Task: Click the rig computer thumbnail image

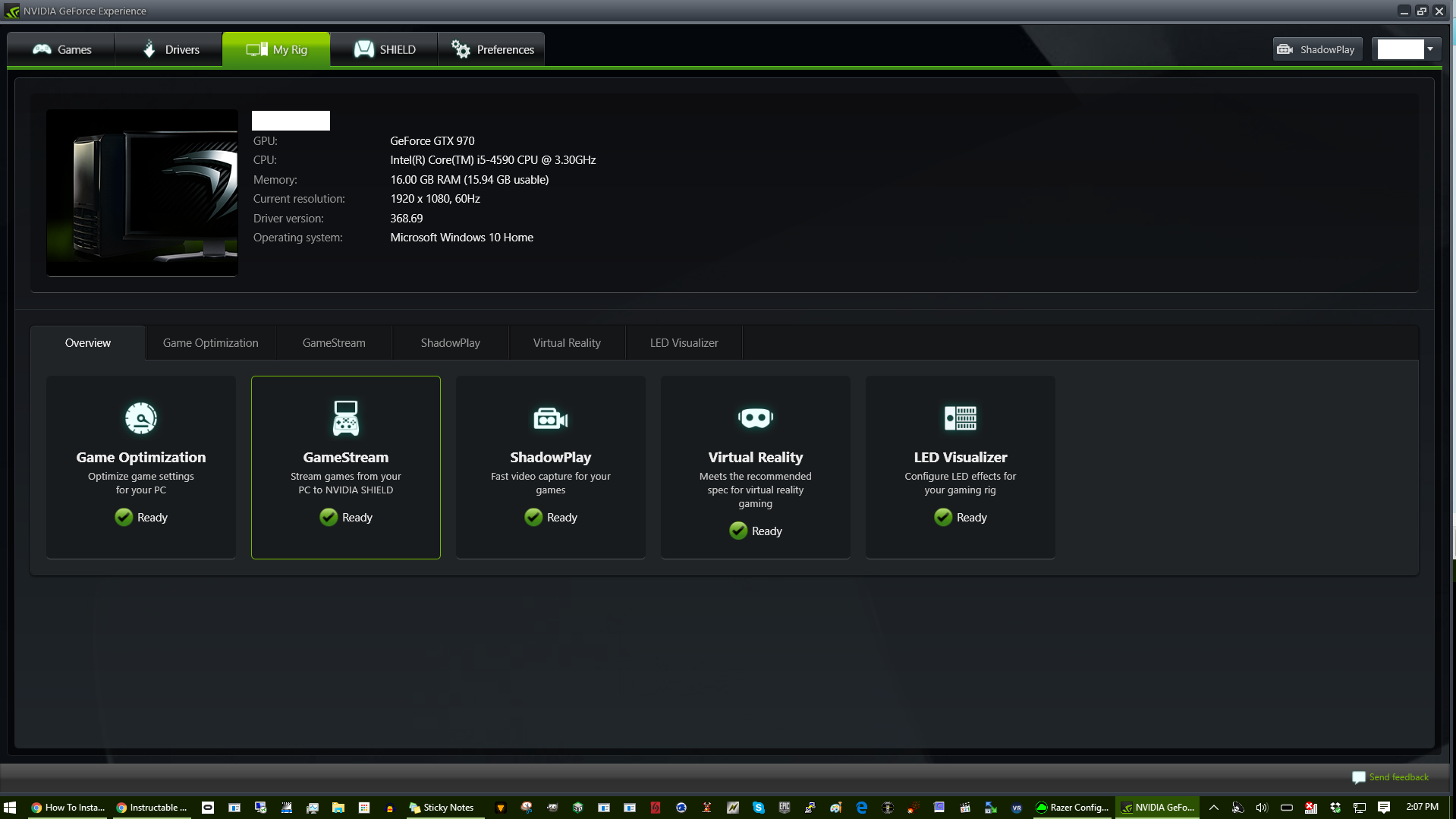Action: pyautogui.click(x=142, y=193)
